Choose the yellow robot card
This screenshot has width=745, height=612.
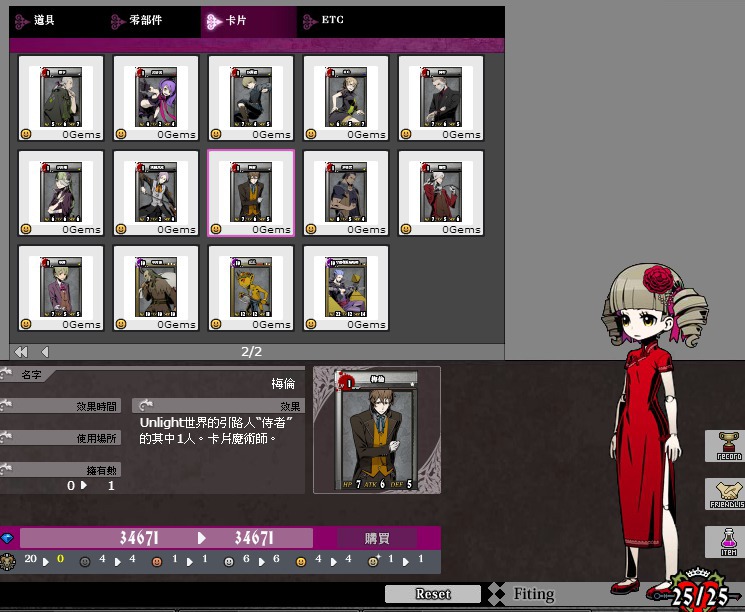[x=251, y=288]
